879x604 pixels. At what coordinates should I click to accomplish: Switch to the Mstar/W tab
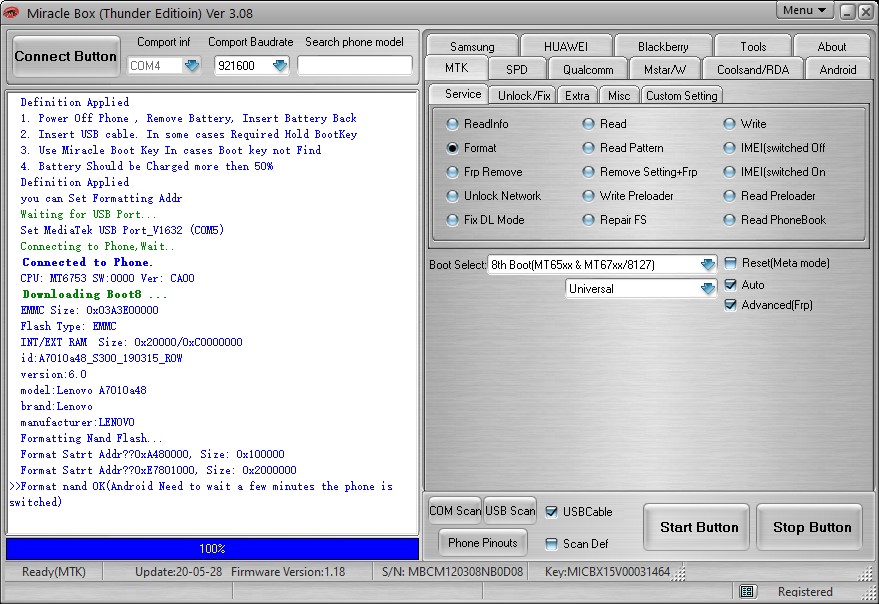[665, 70]
